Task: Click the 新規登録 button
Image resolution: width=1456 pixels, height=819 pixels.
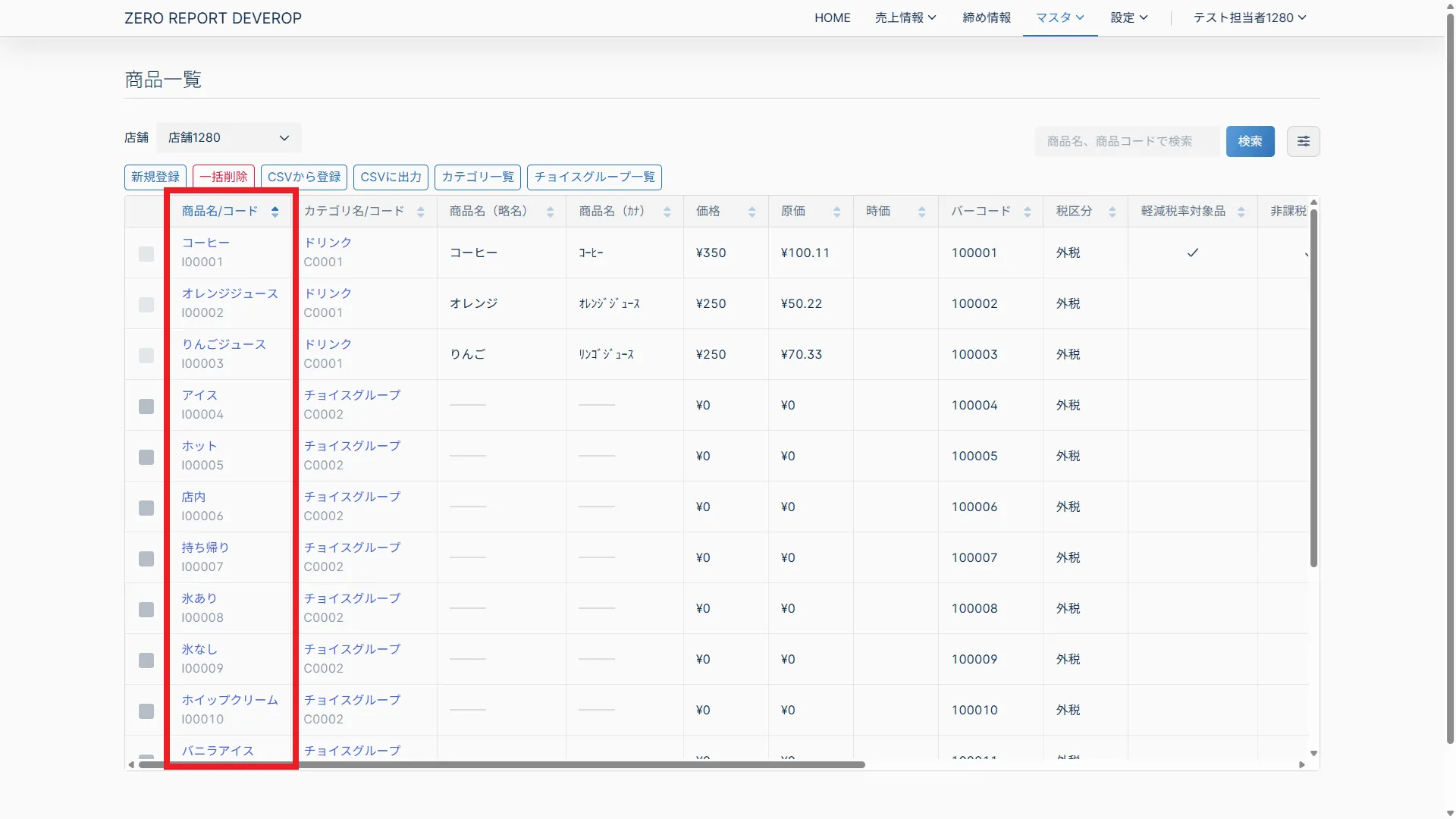Action: [x=155, y=177]
